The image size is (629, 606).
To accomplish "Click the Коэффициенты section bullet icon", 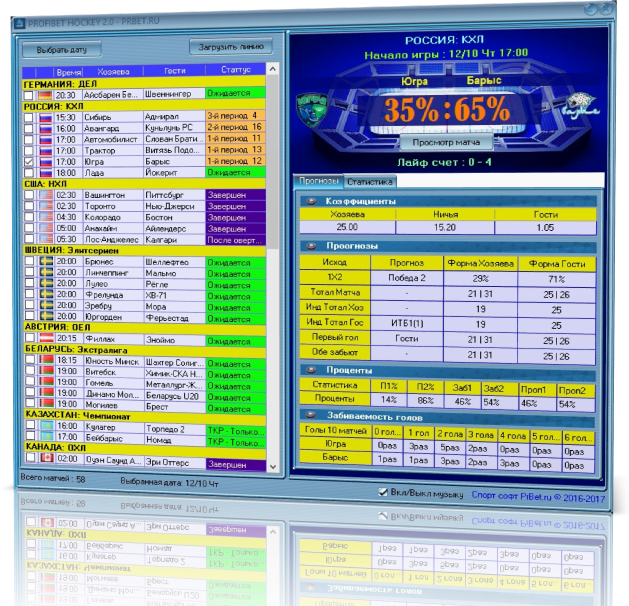I will coord(311,201).
